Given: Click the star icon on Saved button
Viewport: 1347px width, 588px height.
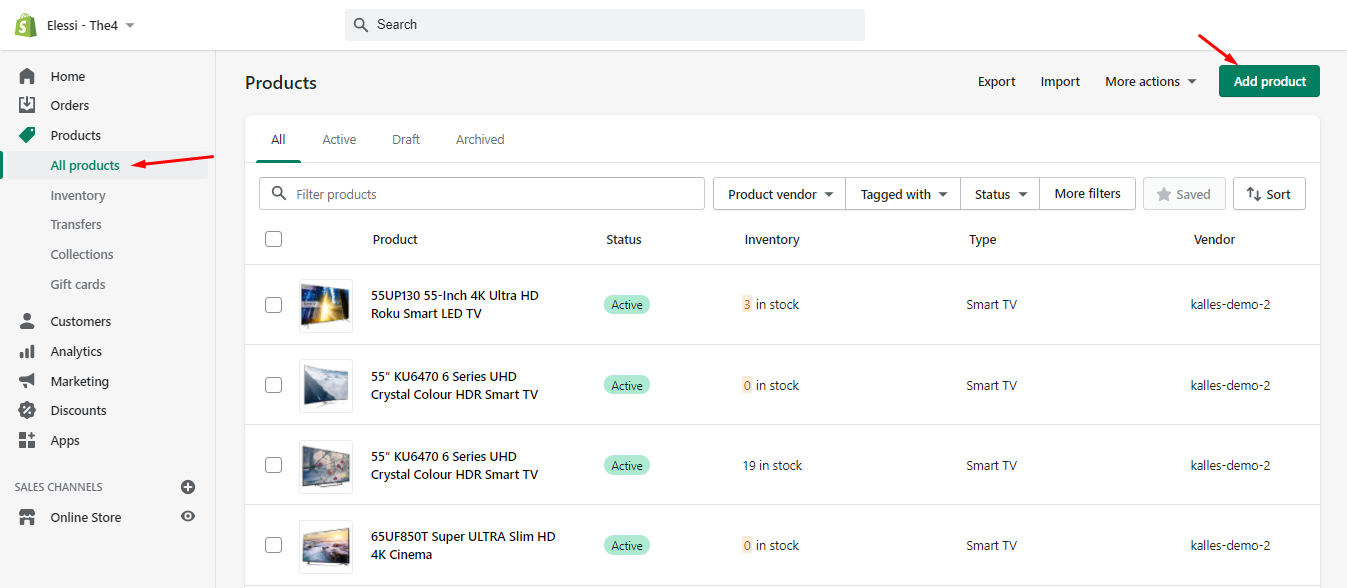Looking at the screenshot, I should (1164, 195).
